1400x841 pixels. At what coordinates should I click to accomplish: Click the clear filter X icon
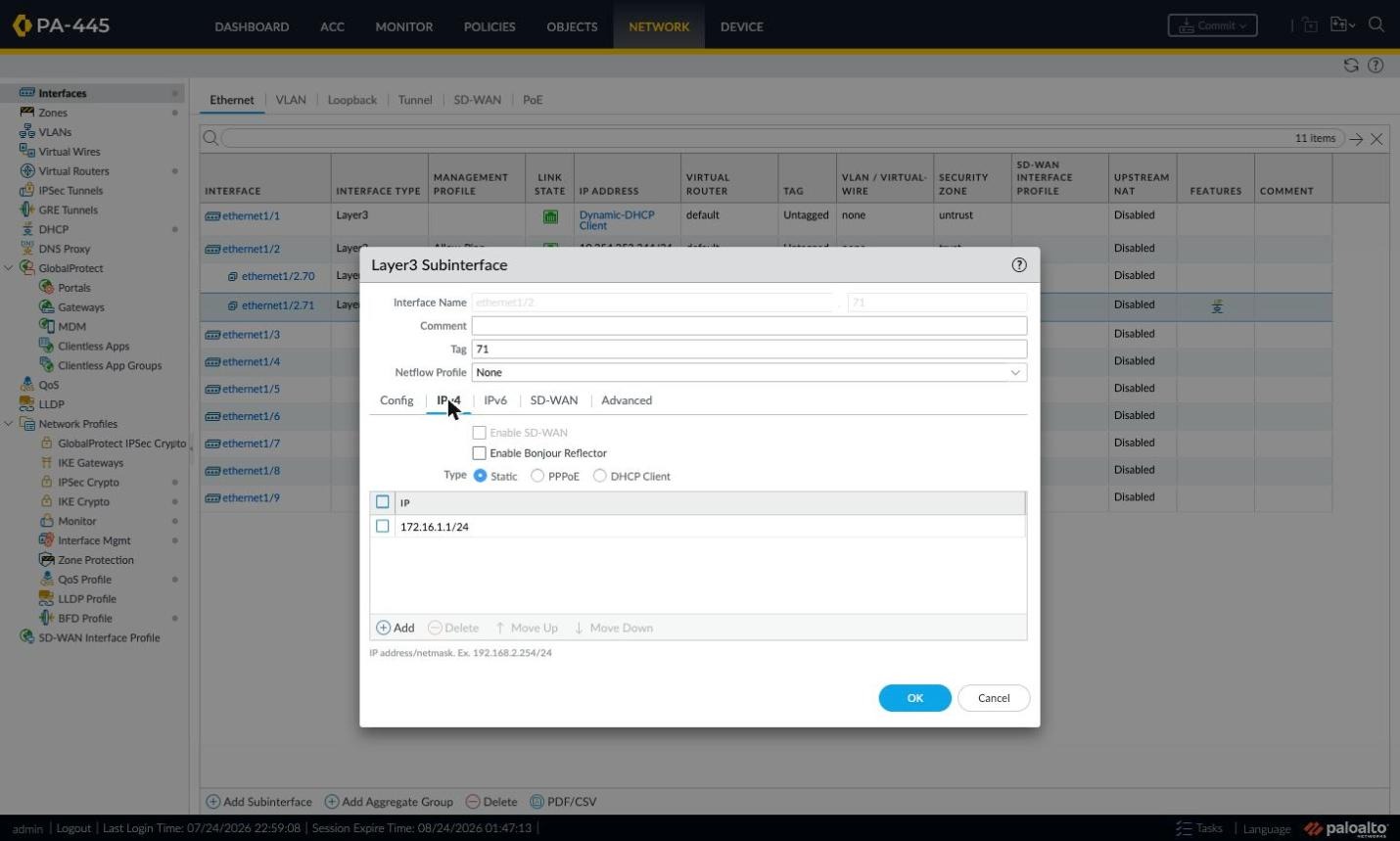[1377, 139]
